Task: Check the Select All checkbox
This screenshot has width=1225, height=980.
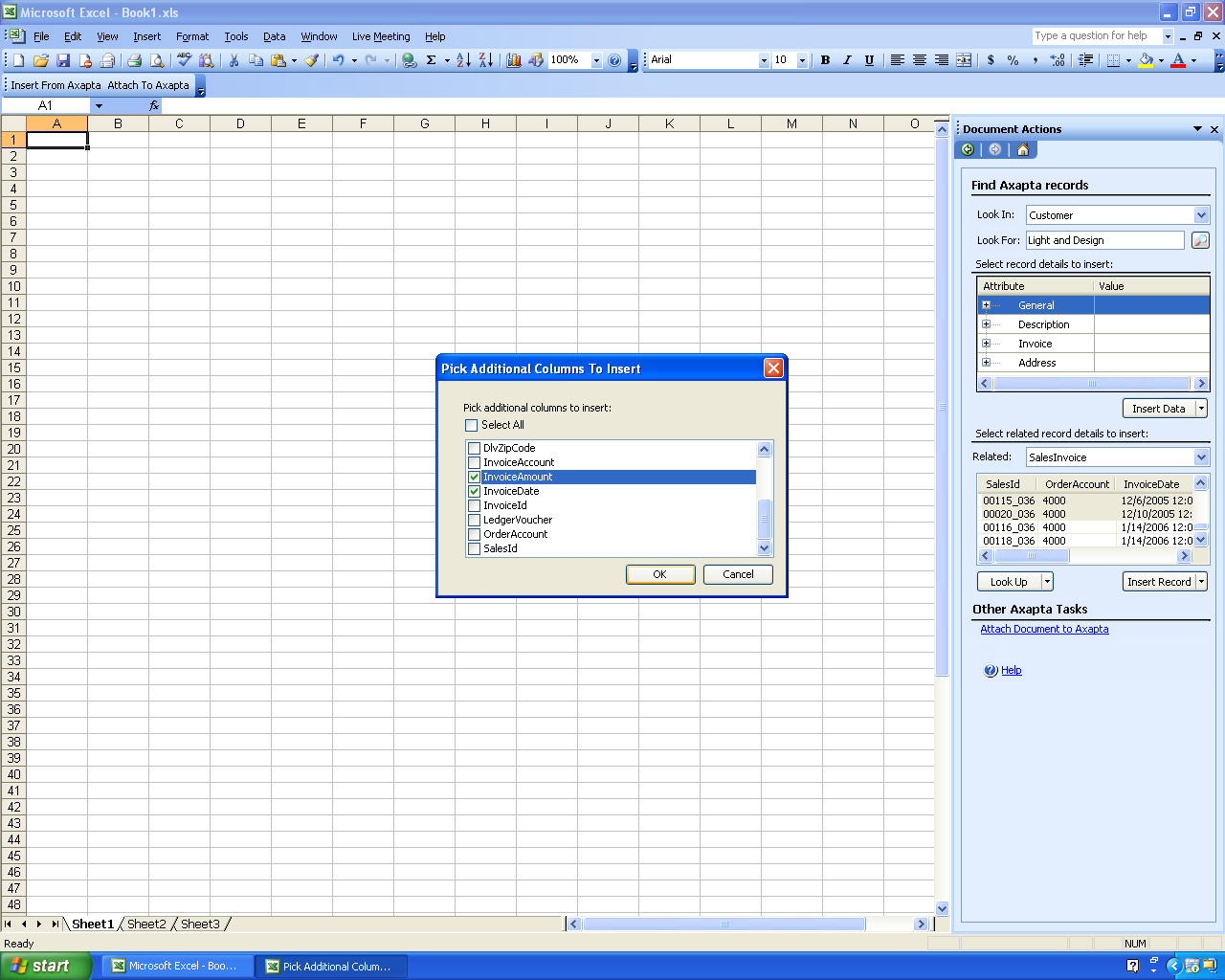Action: pyautogui.click(x=471, y=425)
